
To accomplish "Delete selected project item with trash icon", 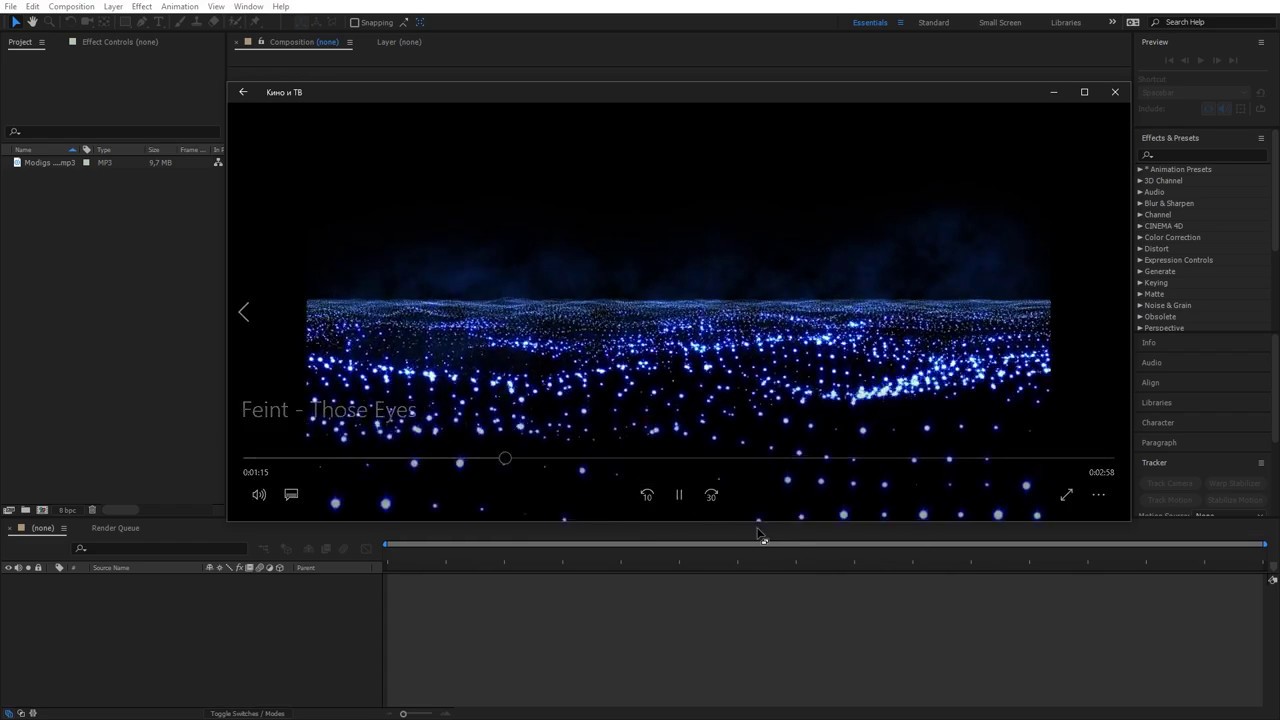I will [92, 510].
